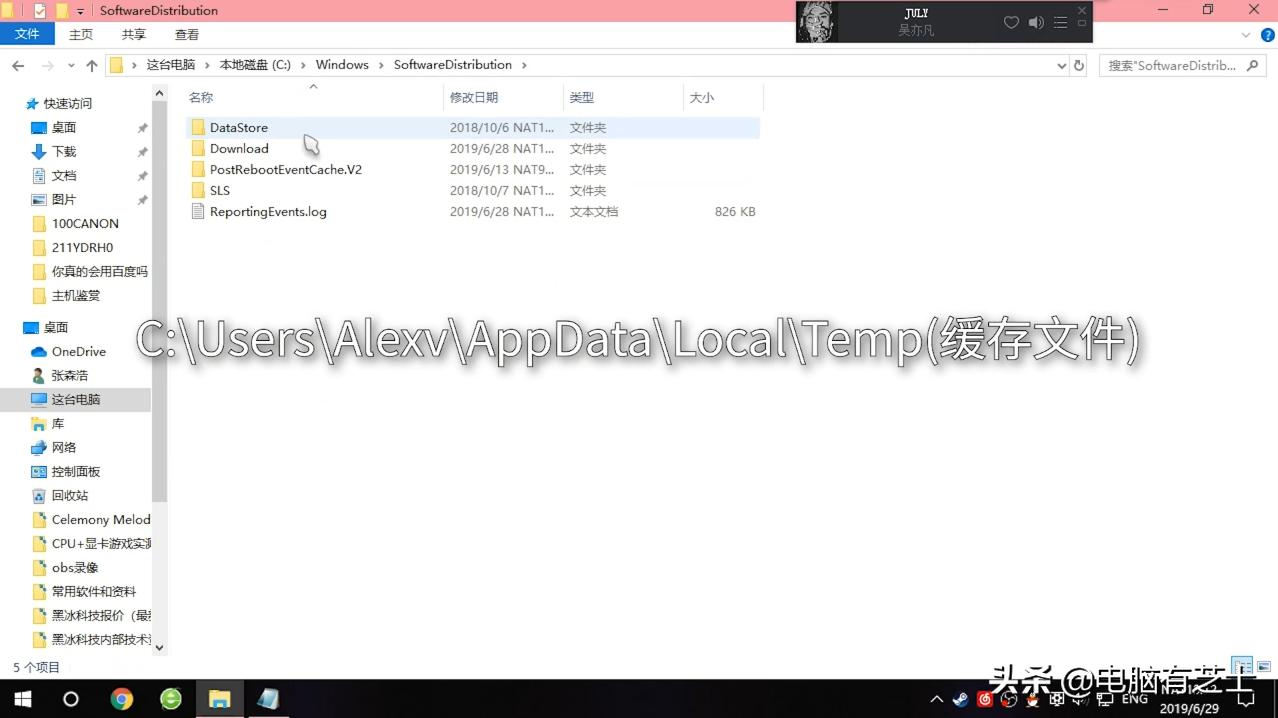Open the 主页 ribbon tab
The width and height of the screenshot is (1278, 718).
click(x=81, y=34)
